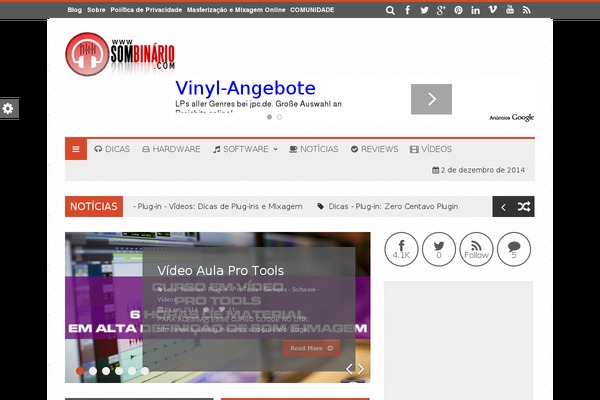
Task: Open the NOTÍCIAS menu item
Action: (x=314, y=149)
